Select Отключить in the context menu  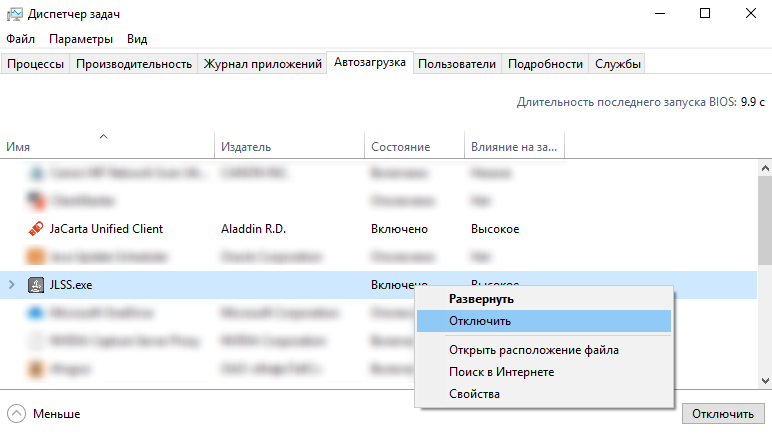480,321
